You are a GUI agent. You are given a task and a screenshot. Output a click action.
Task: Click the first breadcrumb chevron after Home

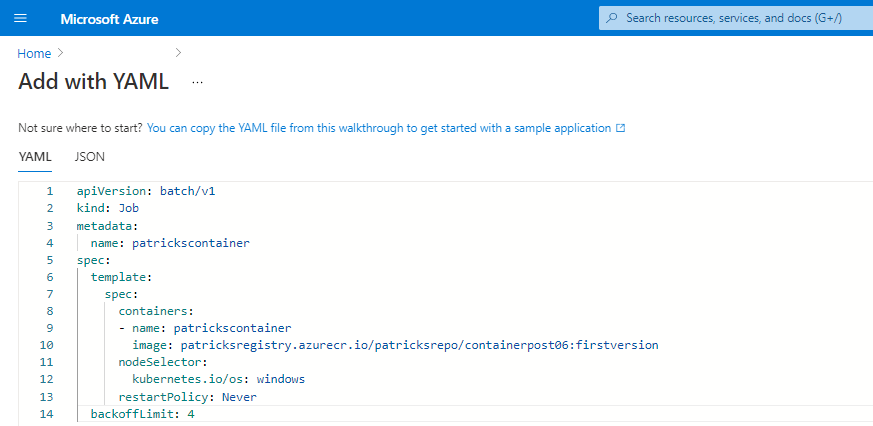click(61, 53)
